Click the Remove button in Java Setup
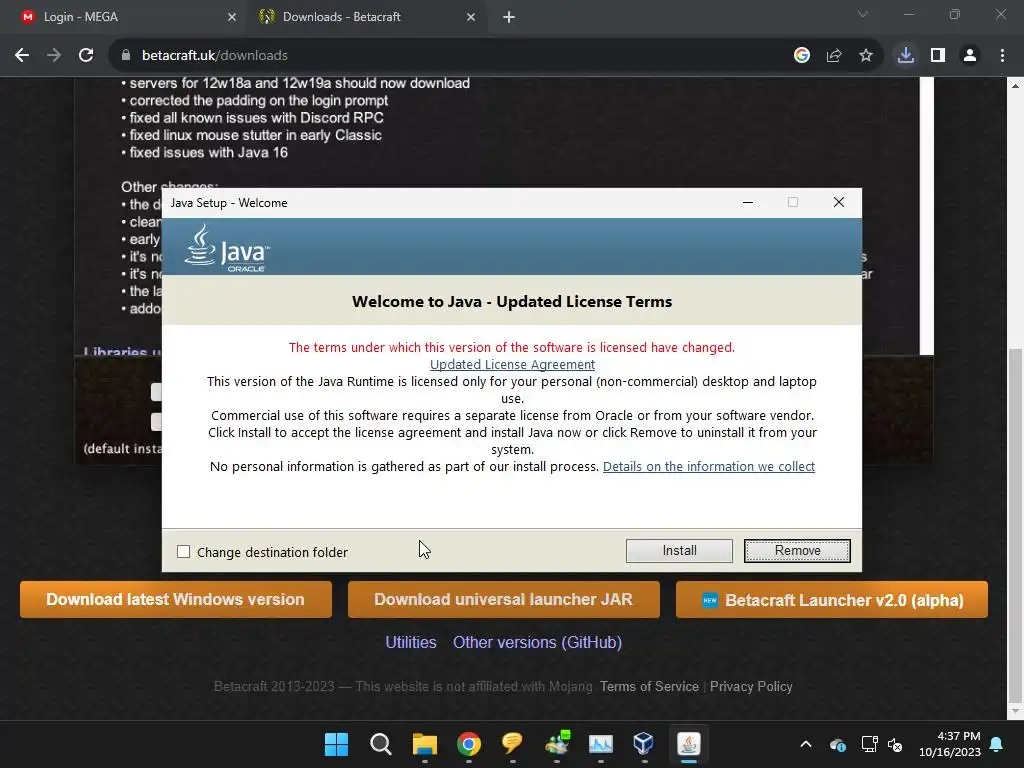Screen dimensions: 1024x768 [x=797, y=551]
